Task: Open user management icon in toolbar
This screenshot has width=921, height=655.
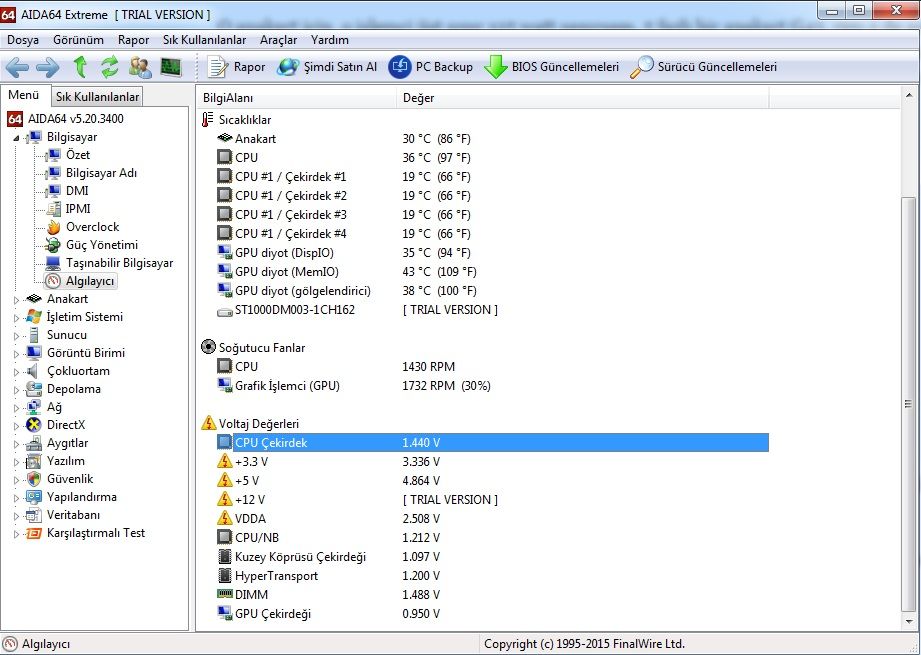Action: (140, 67)
